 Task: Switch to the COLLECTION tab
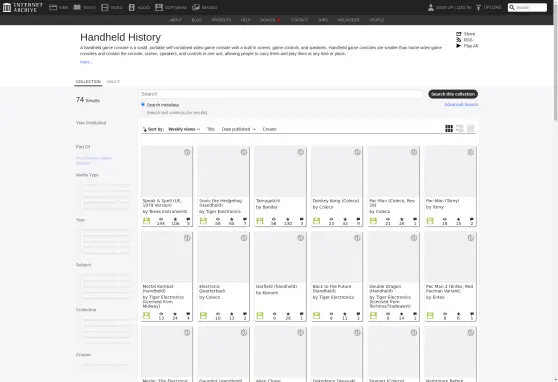point(88,82)
